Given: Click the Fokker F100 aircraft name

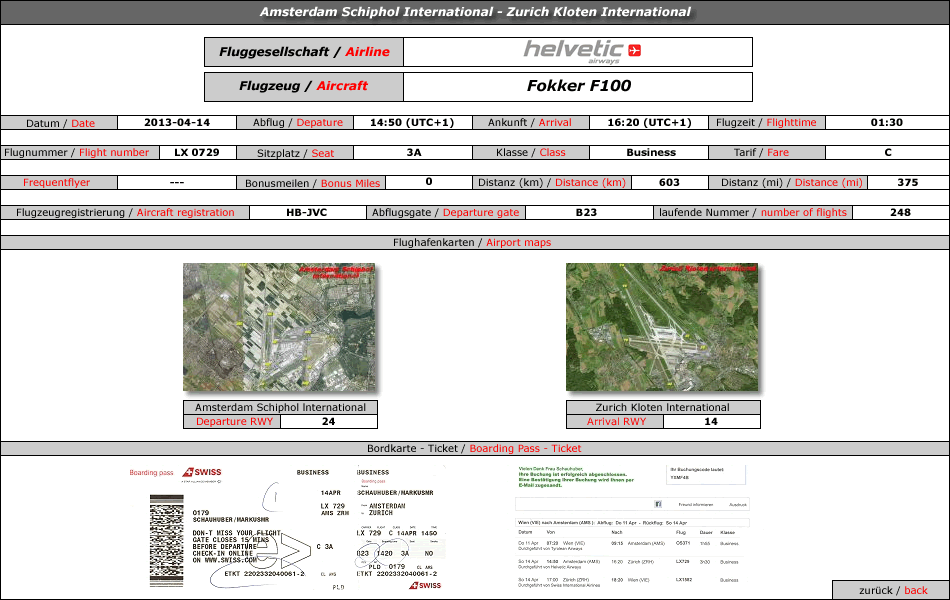Looking at the screenshot, I should [579, 86].
